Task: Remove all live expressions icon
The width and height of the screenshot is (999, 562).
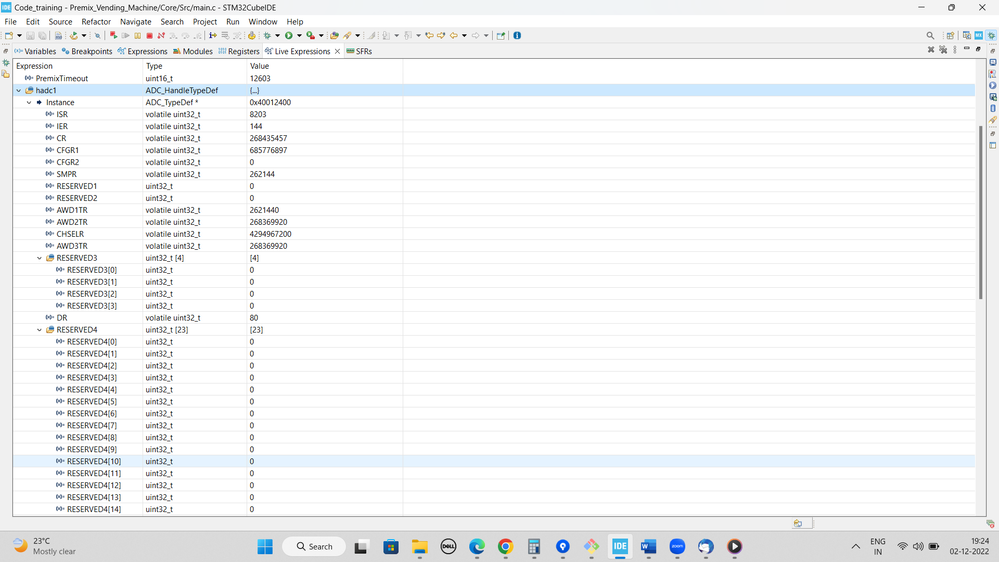Action: coord(943,50)
